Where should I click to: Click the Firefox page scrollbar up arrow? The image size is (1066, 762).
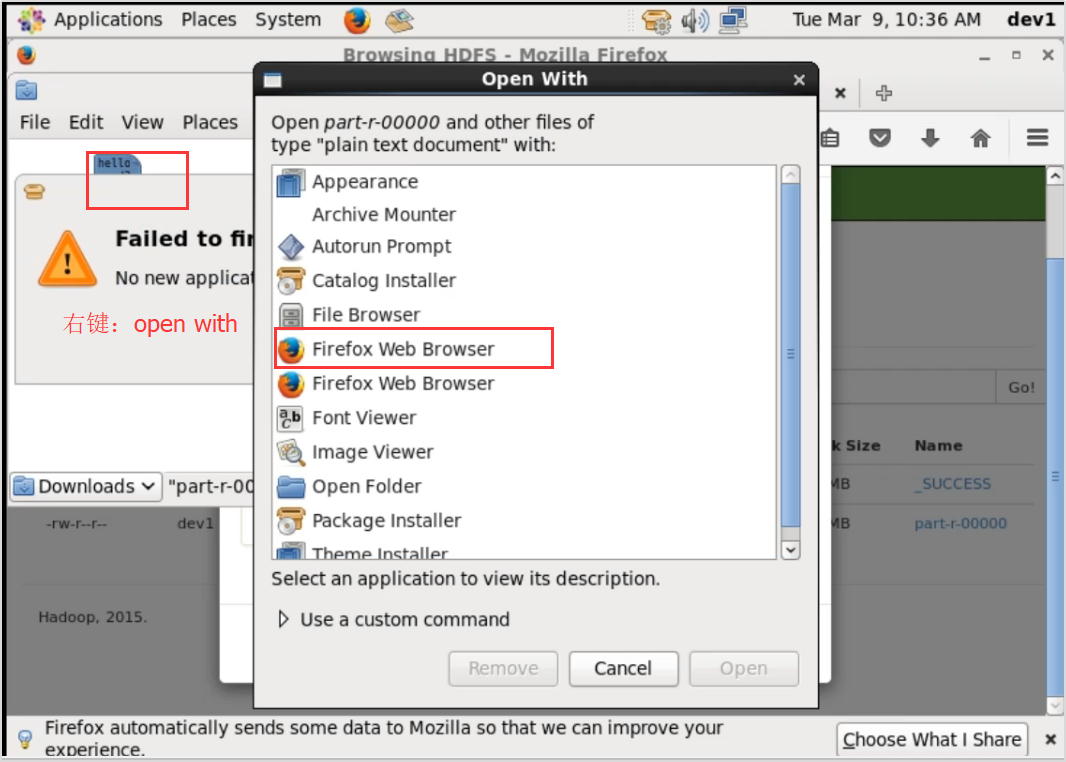coord(1054,176)
